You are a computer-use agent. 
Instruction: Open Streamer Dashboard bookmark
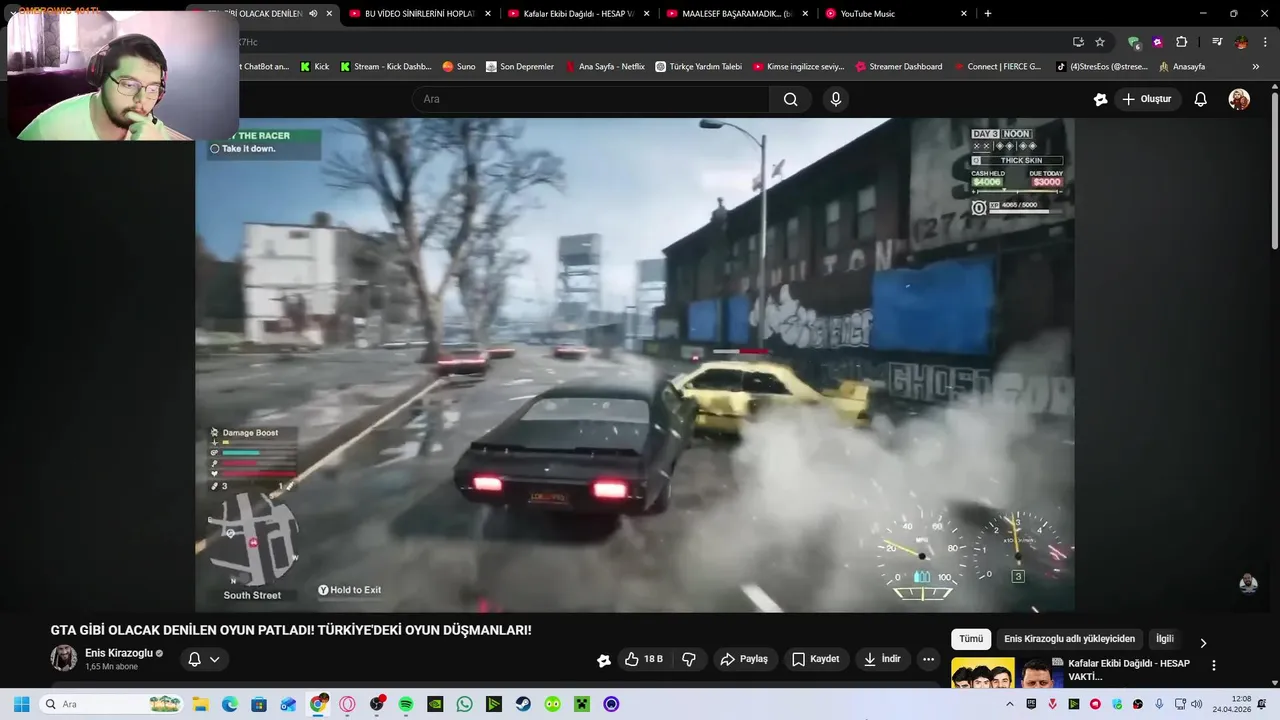(899, 67)
